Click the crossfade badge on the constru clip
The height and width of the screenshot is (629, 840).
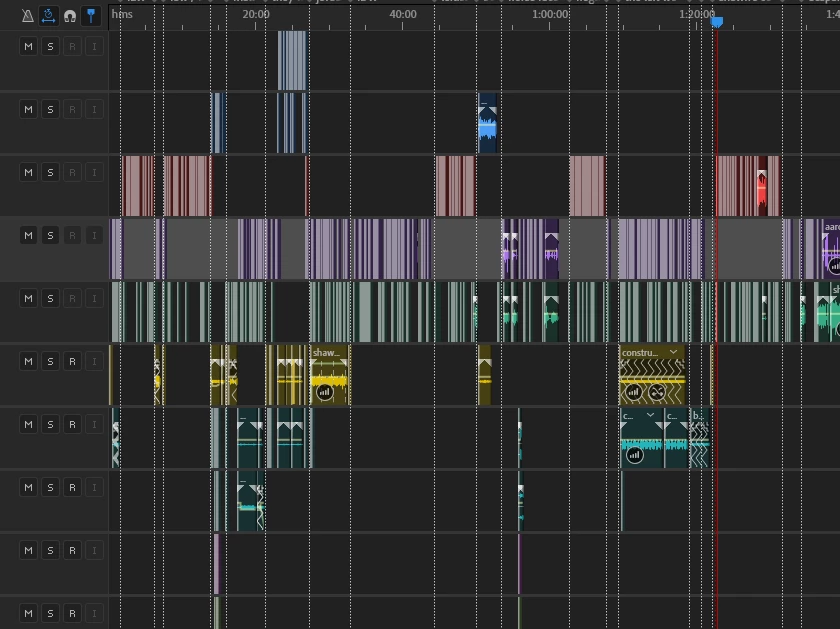657,392
